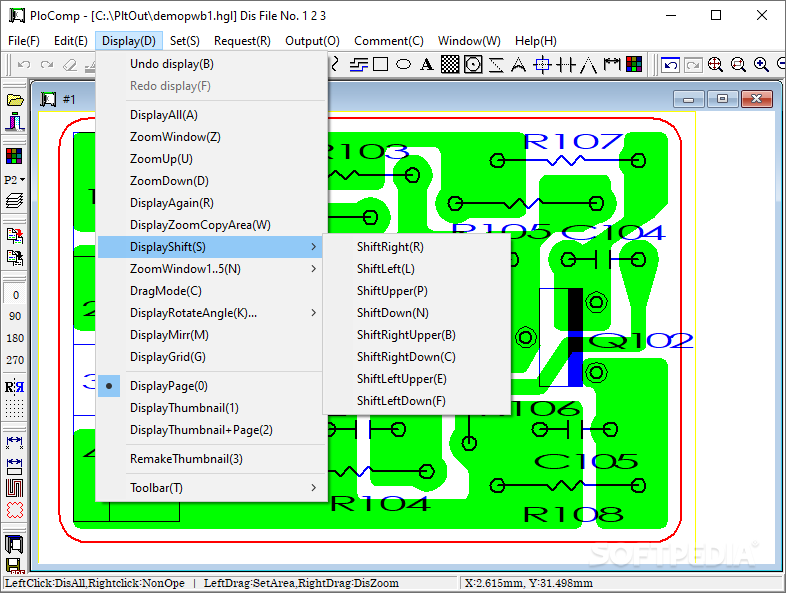786x593 pixels.
Task: Select the 90 degree rotation button
Action: click(15, 316)
